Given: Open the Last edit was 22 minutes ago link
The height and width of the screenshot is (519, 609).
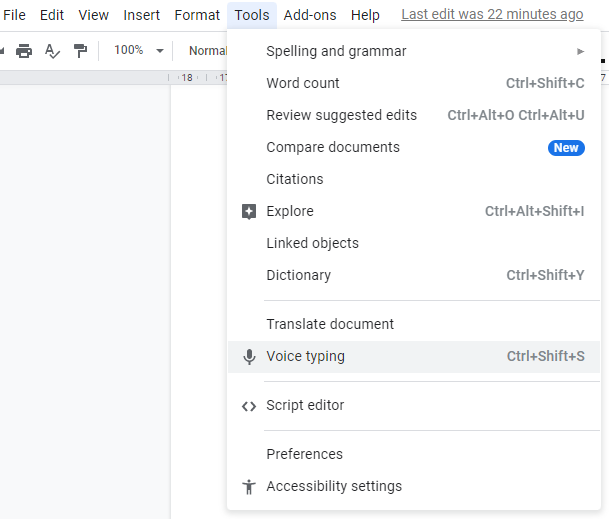Looking at the screenshot, I should click(492, 14).
